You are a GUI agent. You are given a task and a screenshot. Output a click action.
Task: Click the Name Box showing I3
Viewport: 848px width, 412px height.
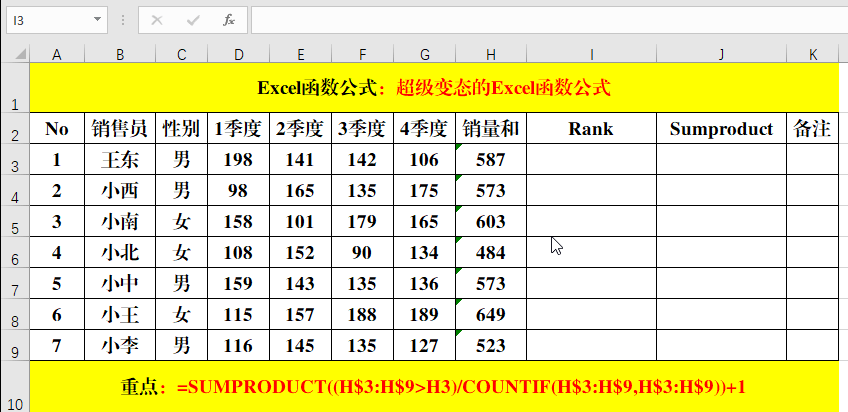tap(50, 21)
